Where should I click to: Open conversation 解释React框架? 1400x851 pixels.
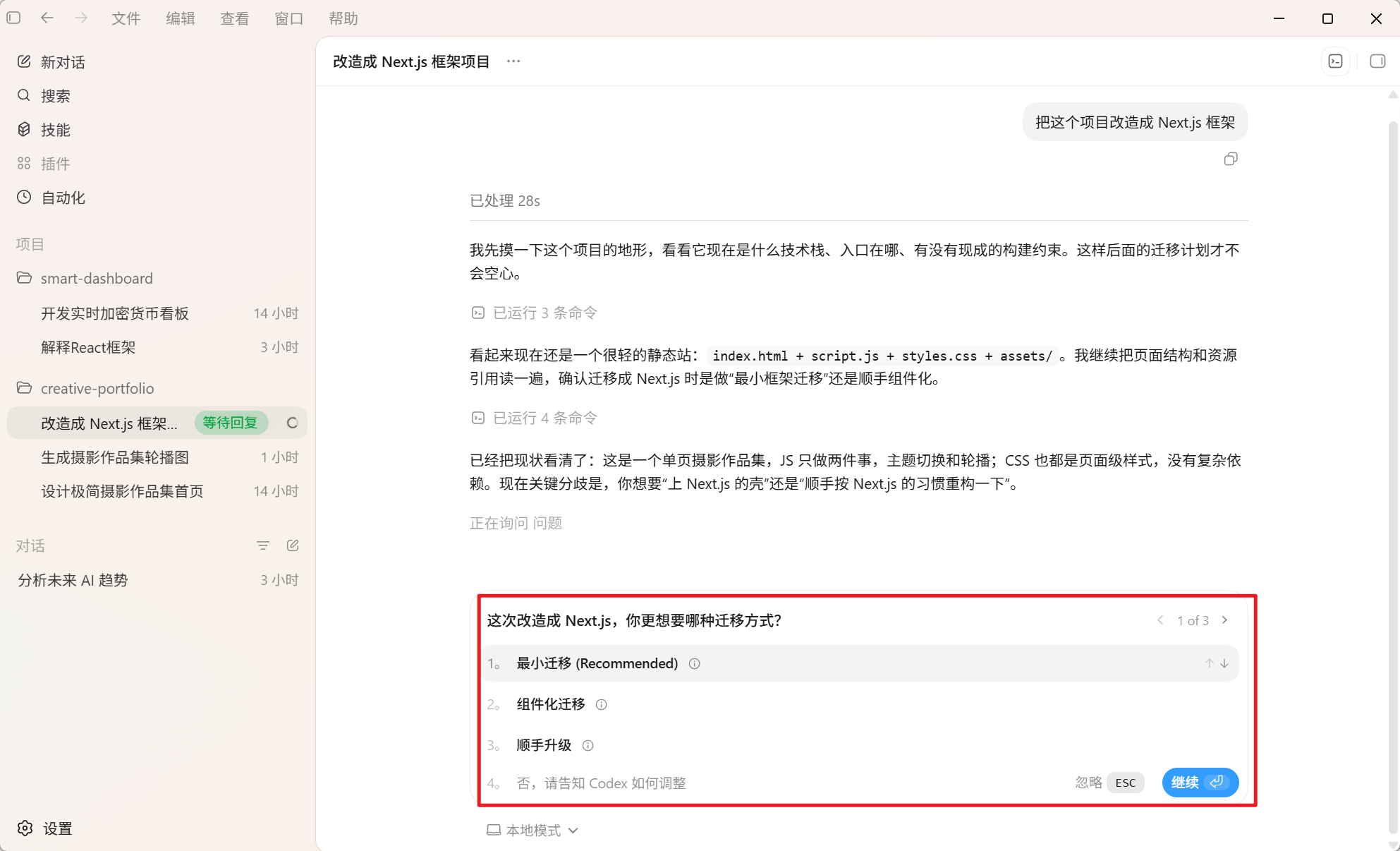157,347
